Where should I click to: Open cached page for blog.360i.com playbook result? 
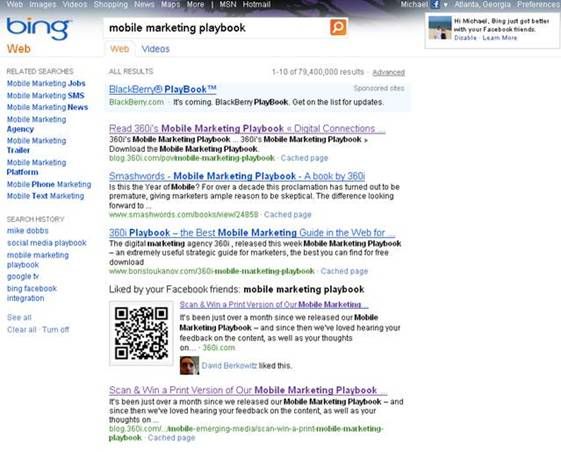pyautogui.click(x=304, y=158)
